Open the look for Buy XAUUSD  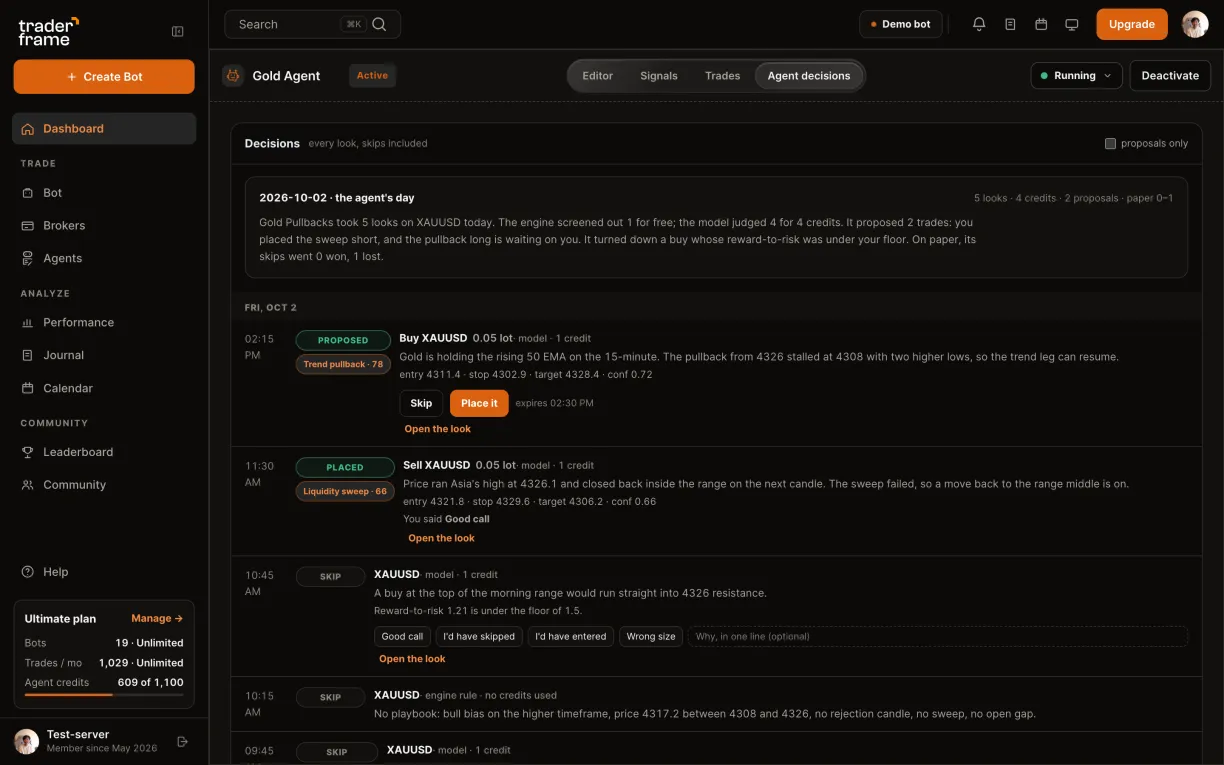(x=438, y=429)
